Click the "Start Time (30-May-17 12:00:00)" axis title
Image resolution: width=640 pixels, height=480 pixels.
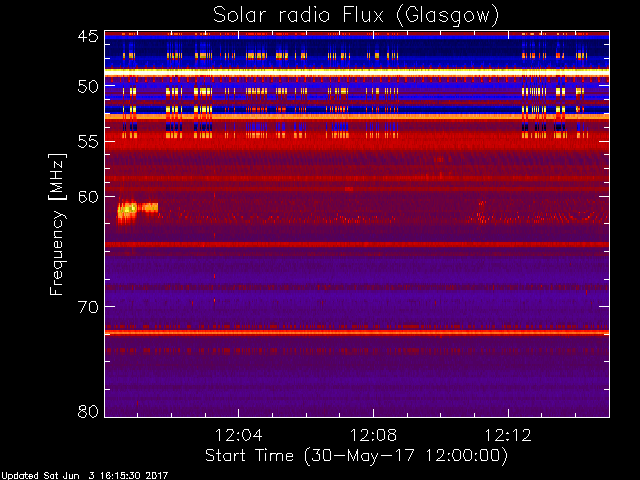(x=356, y=456)
